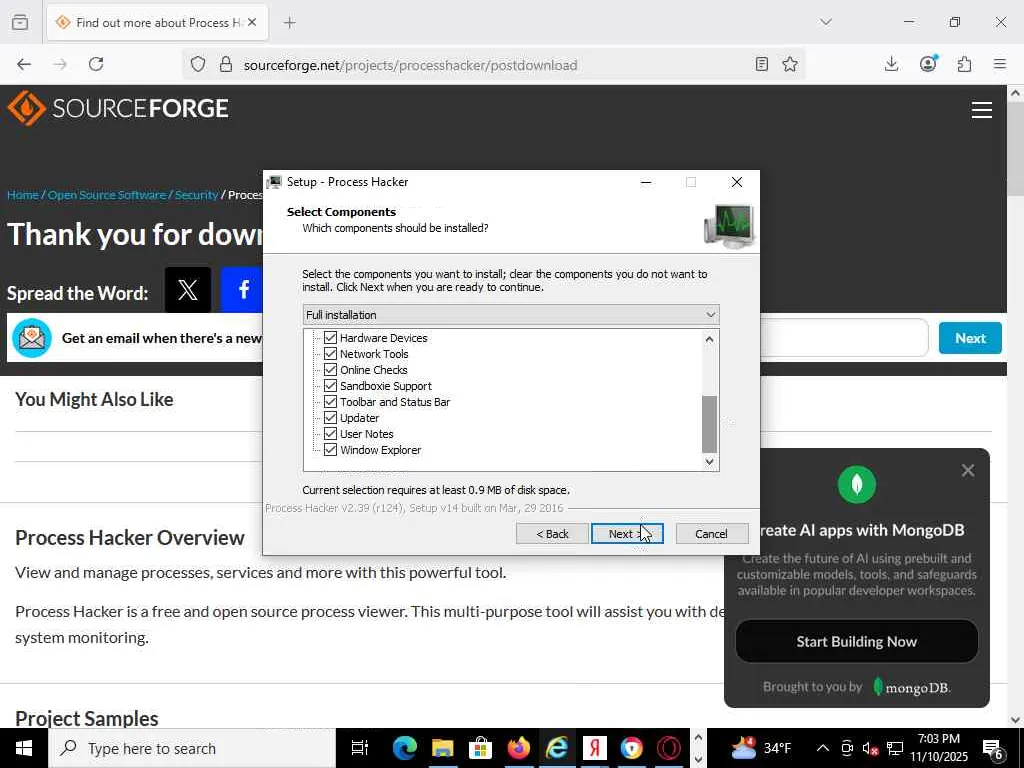Click Next in the Setup dialog

[x=627, y=534]
